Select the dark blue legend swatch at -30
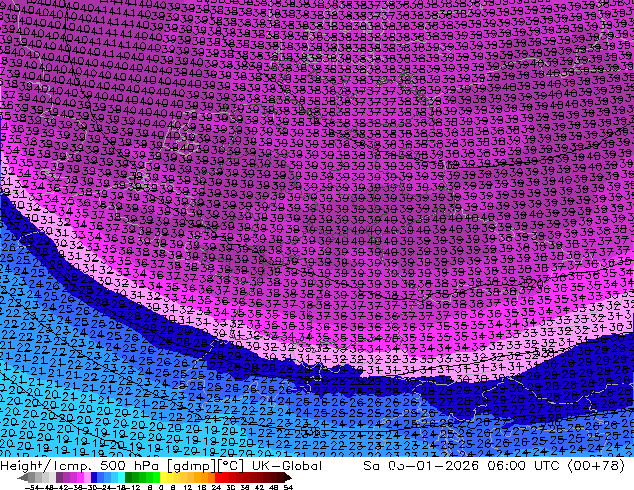Screen dimensions: 634x490 94,477
